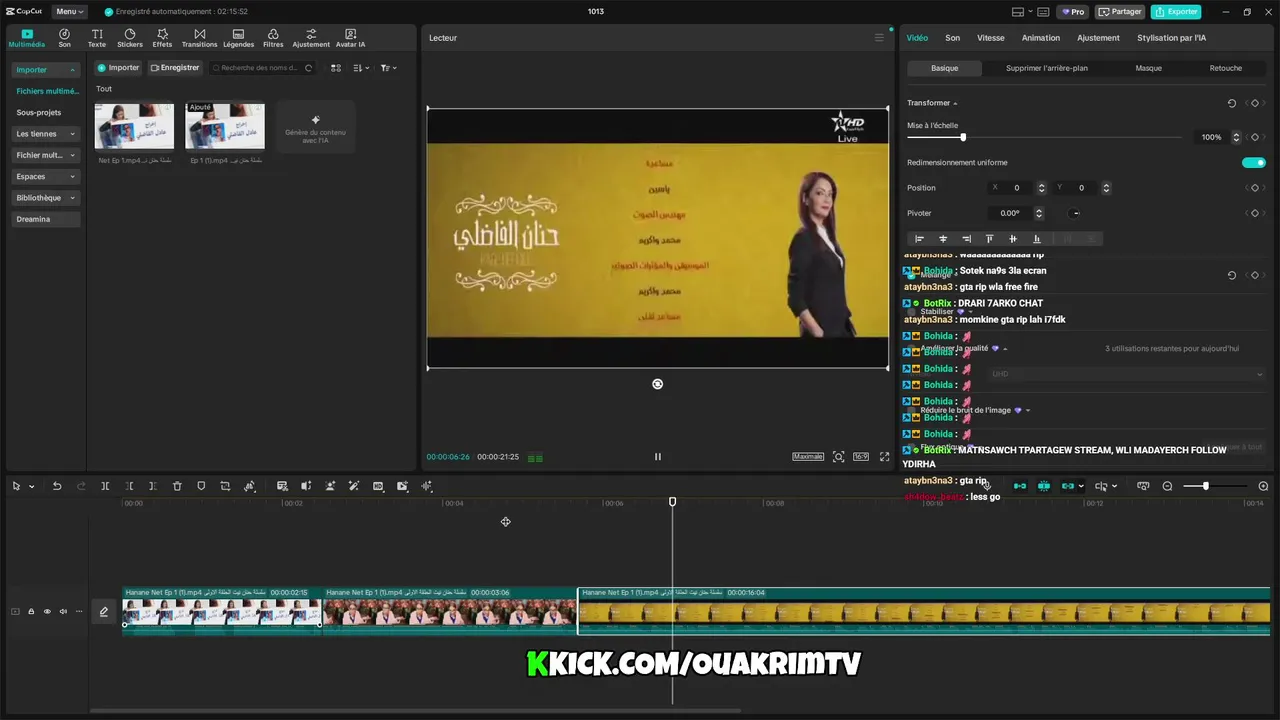Open the Son panel in top toolbar

[64, 38]
